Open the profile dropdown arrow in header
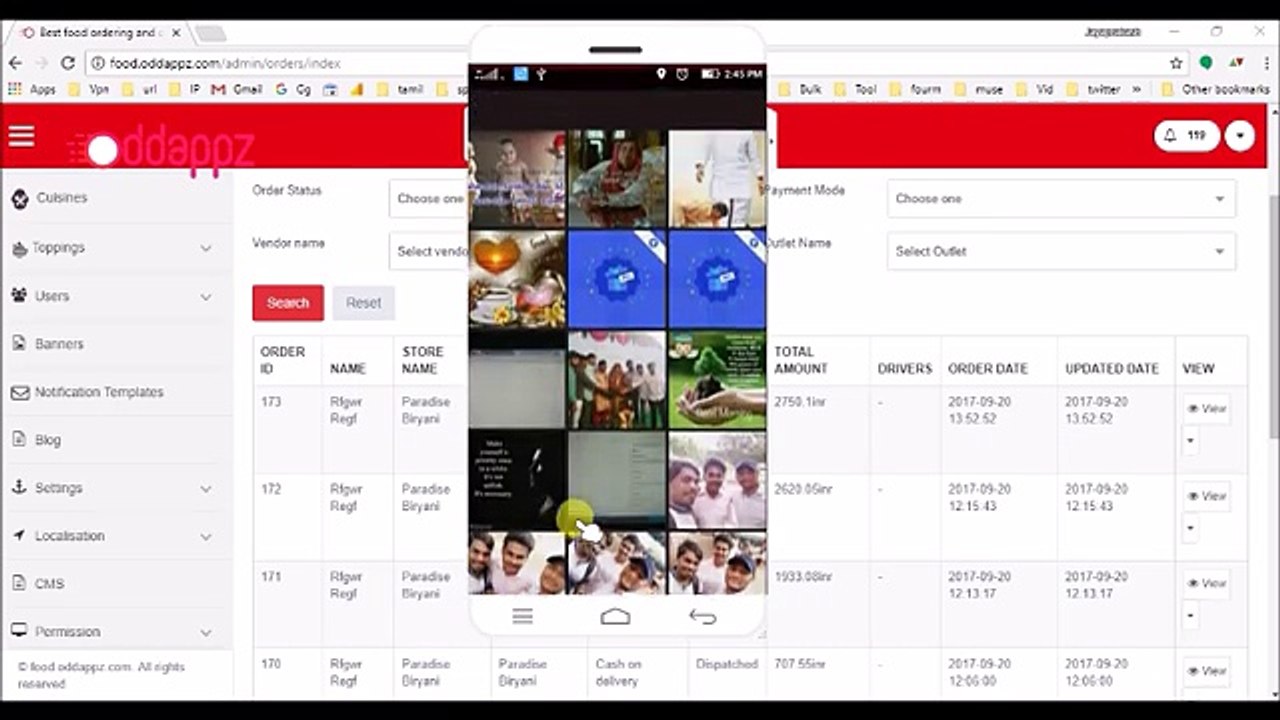Viewport: 1280px width, 720px height. click(1240, 135)
